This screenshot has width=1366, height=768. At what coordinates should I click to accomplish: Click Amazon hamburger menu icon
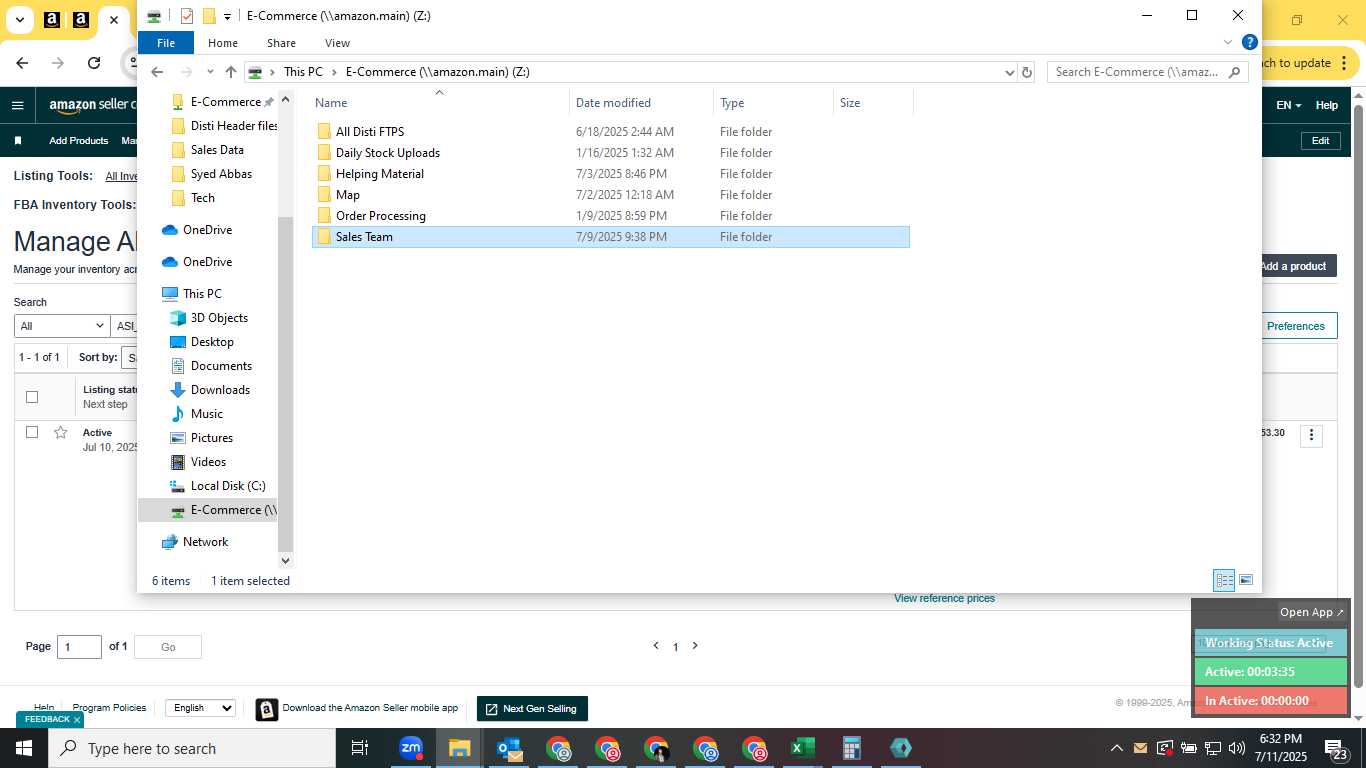pyautogui.click(x=17, y=105)
